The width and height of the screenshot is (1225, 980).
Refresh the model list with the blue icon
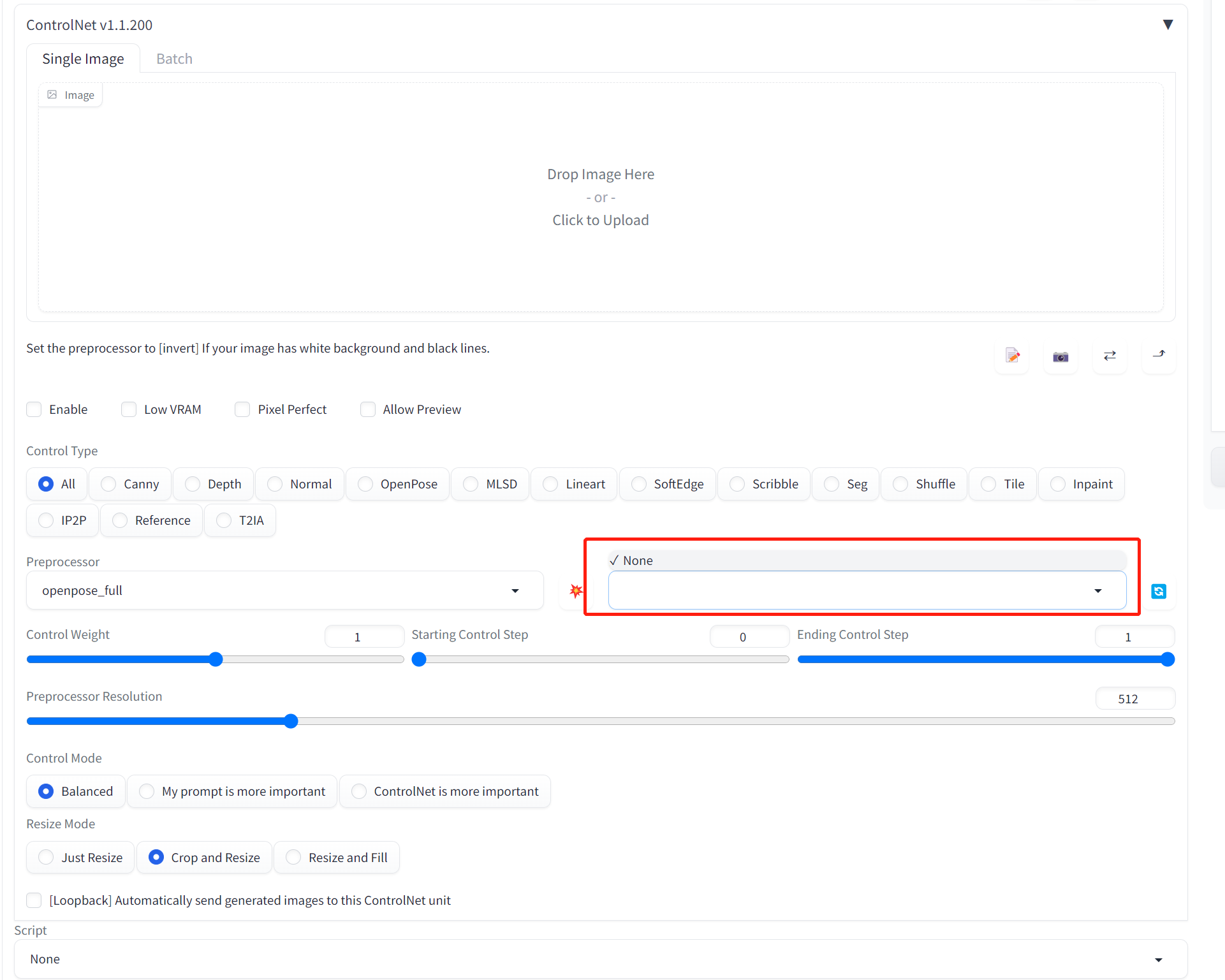click(x=1159, y=591)
